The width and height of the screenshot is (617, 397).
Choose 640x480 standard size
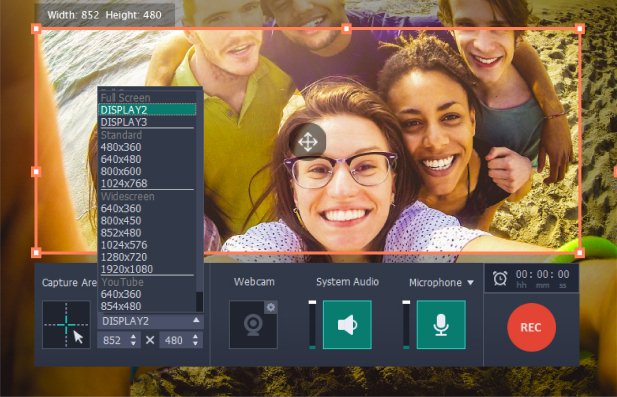147,159
